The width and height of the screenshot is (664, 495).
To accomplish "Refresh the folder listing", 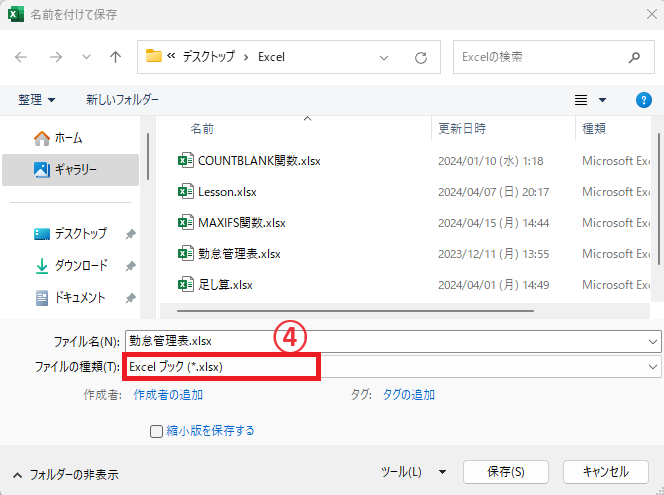I will (x=421, y=58).
